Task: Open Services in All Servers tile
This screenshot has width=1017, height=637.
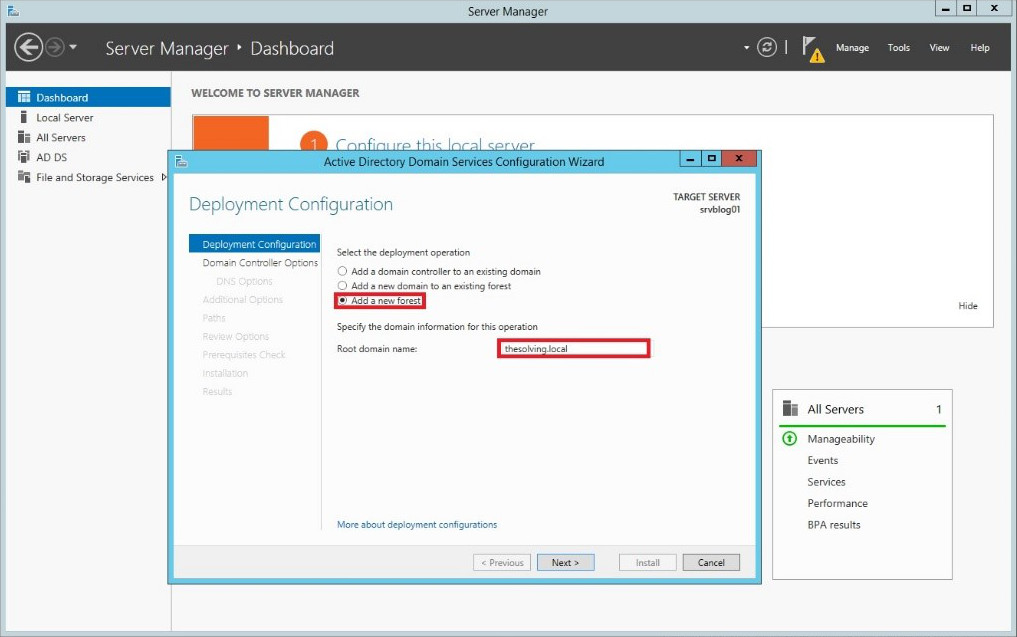Action: 826,482
